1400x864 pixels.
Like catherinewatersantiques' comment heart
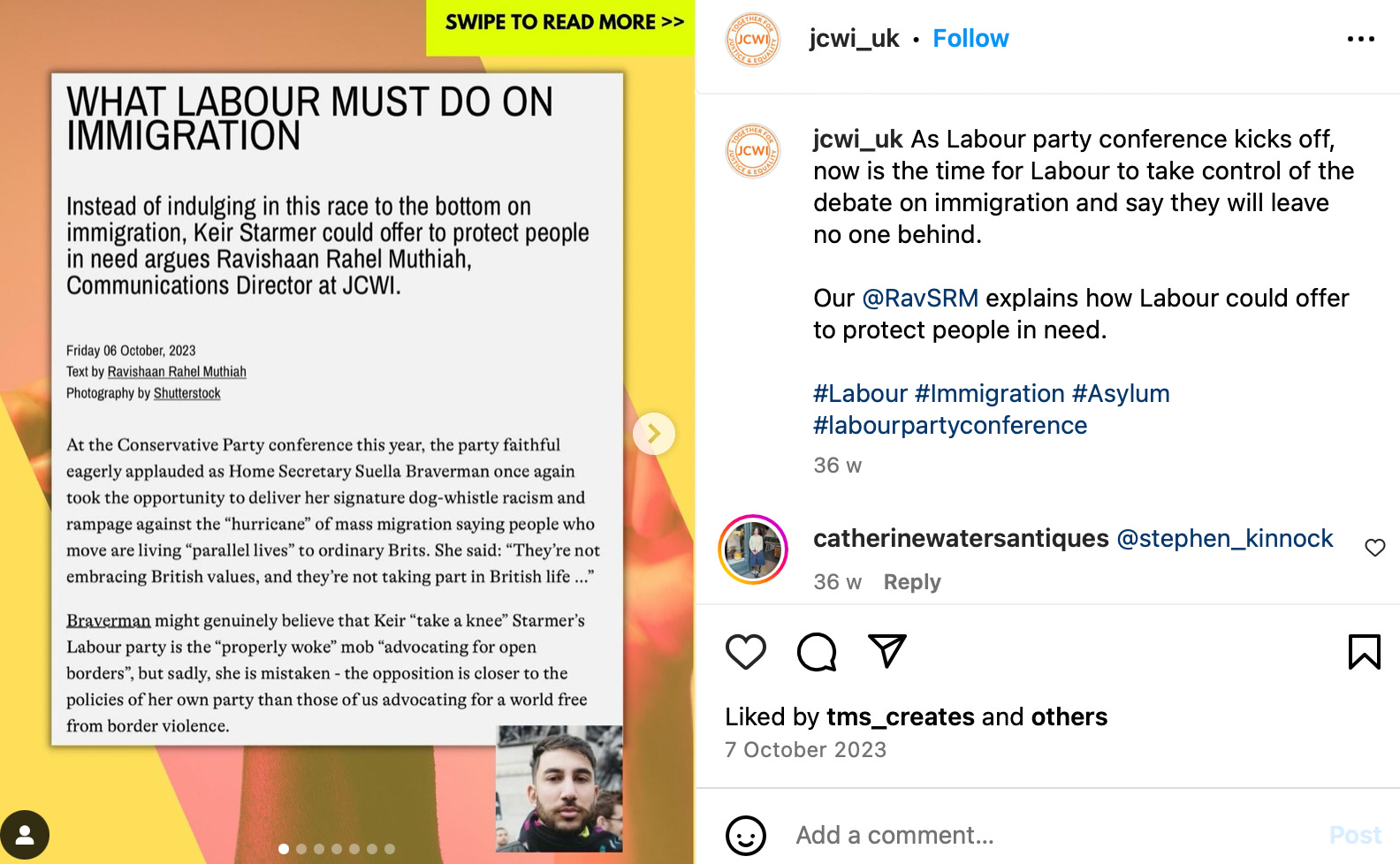click(x=1375, y=548)
